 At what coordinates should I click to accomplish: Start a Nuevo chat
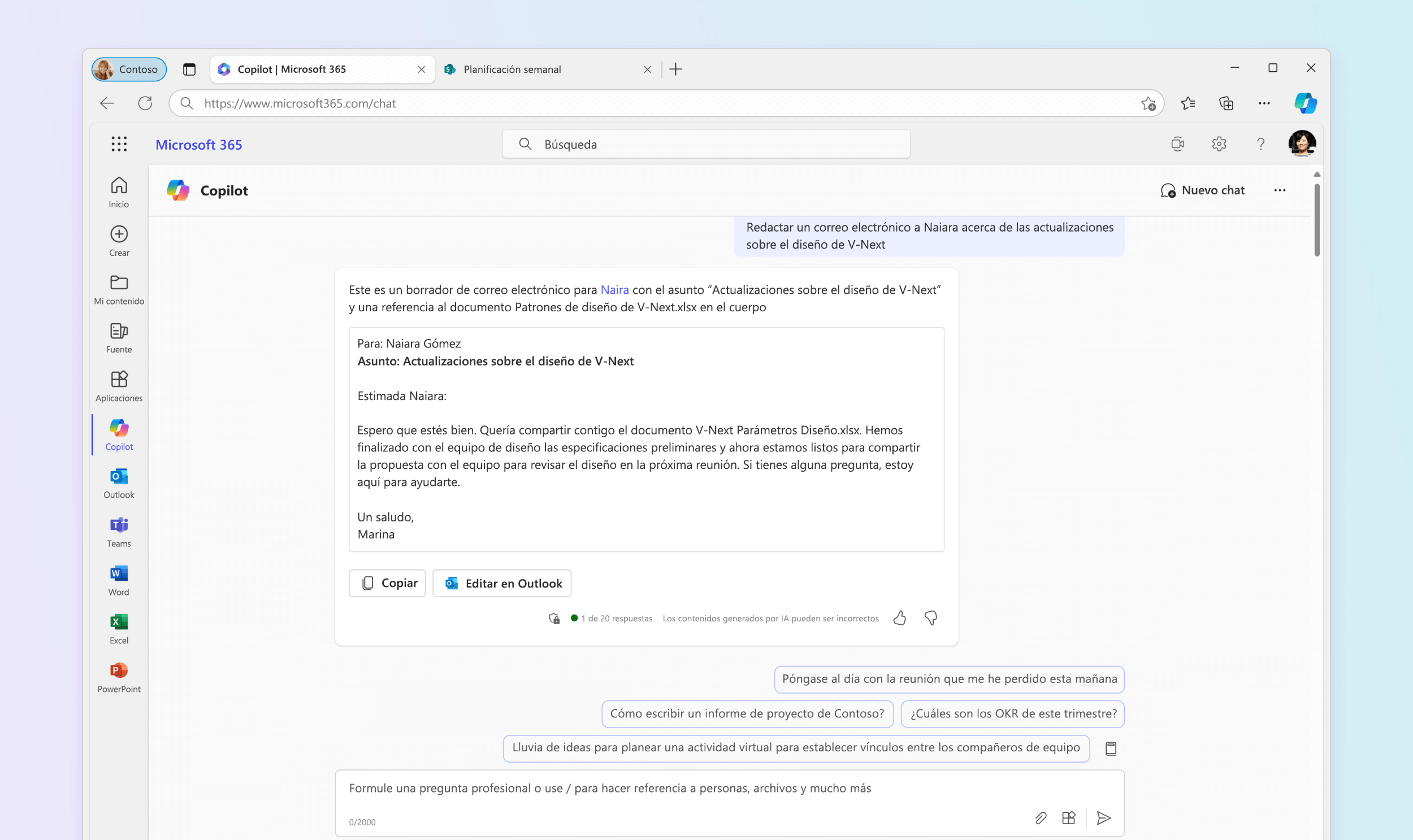[1202, 190]
